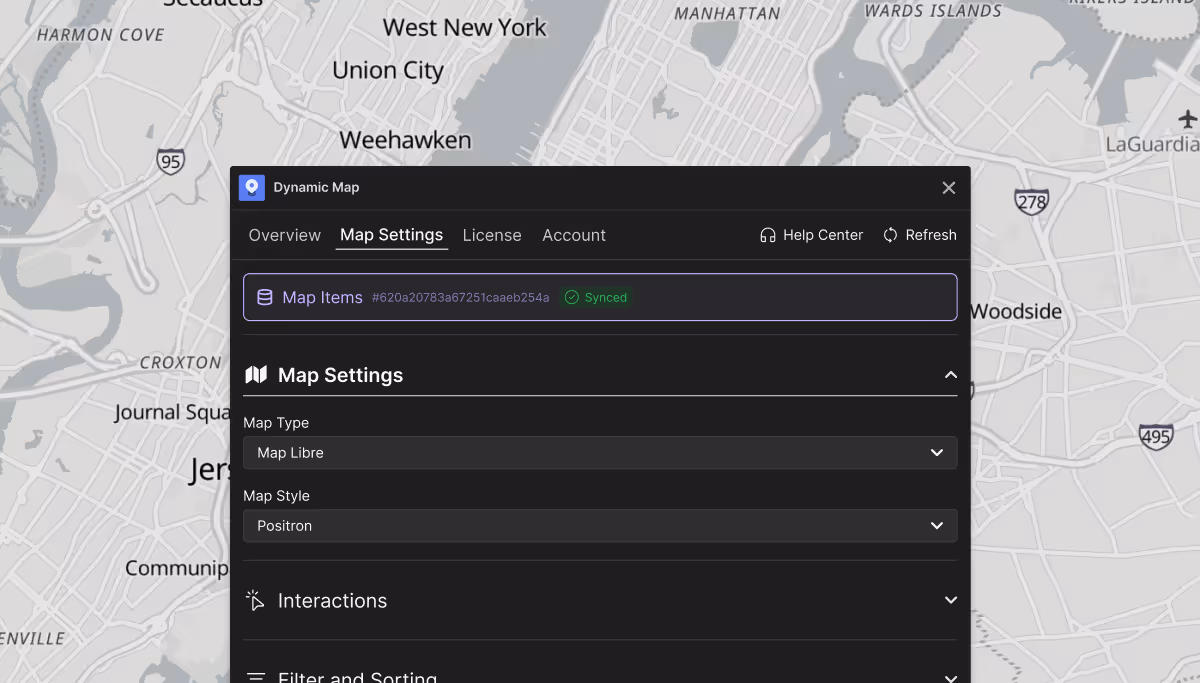Image resolution: width=1200 pixels, height=683 pixels.
Task: Click the filter lines icon beside Filter and Sorting
Action: [x=256, y=676]
